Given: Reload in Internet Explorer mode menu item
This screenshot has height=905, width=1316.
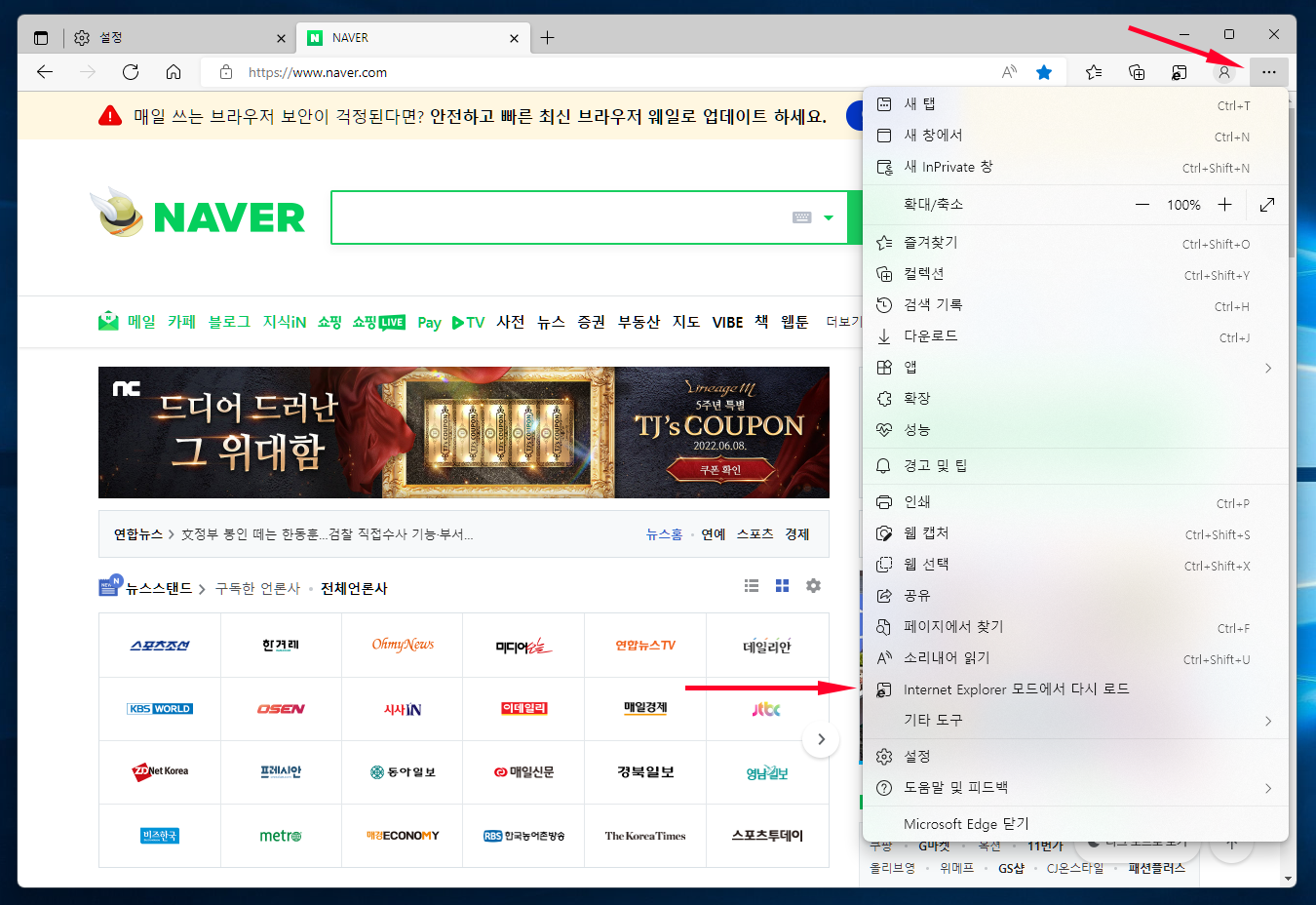Looking at the screenshot, I should coord(1075,689).
